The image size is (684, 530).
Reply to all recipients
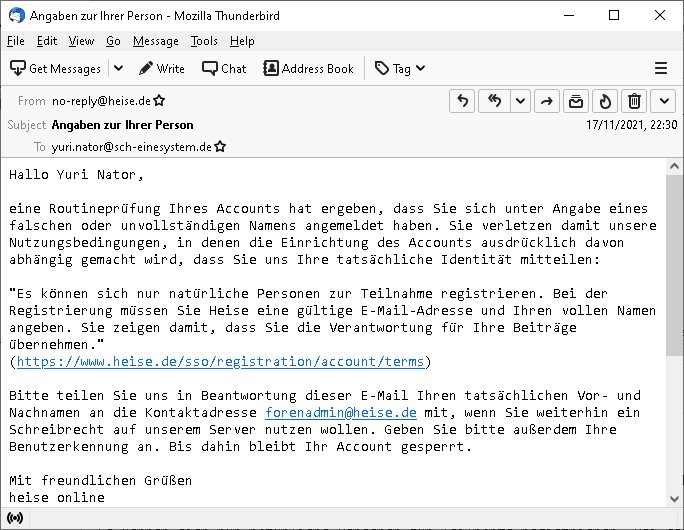(494, 101)
